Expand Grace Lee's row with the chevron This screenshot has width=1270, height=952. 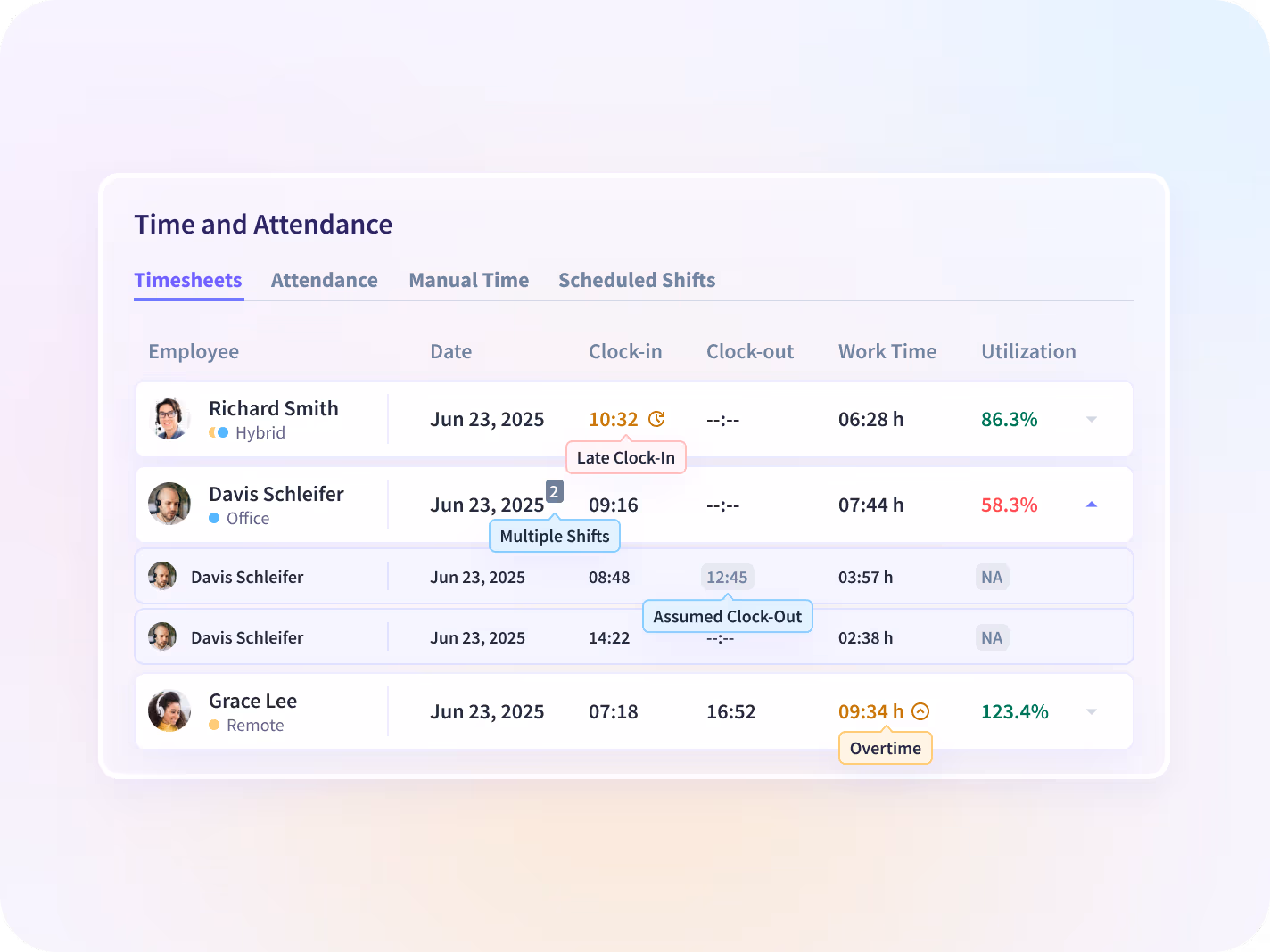pos(1092,711)
